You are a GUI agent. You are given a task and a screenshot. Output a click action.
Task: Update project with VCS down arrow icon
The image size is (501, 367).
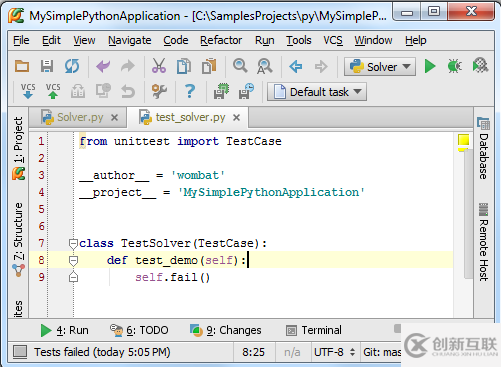pyautogui.click(x=28, y=91)
